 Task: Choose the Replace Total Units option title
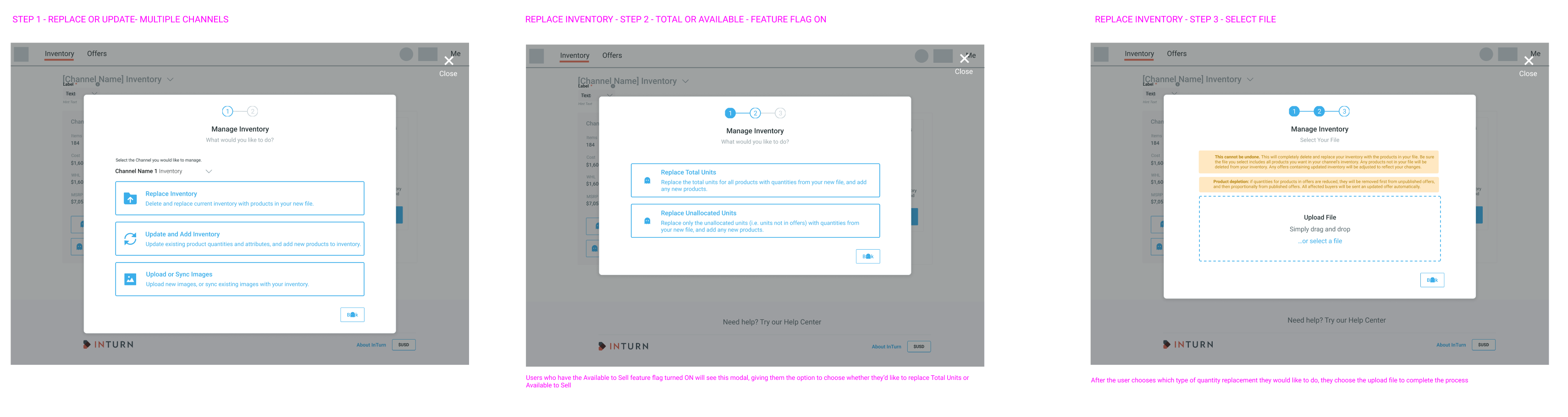click(x=689, y=172)
